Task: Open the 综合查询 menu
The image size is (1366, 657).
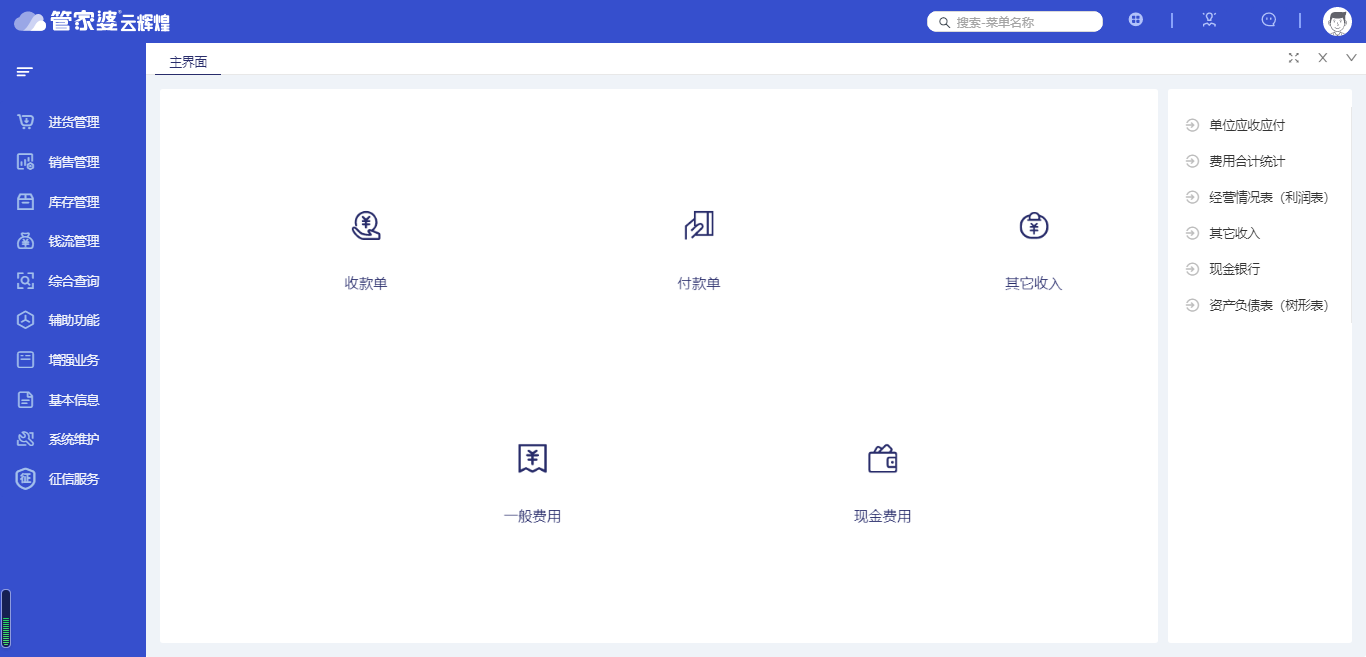Action: pyautogui.click(x=73, y=281)
